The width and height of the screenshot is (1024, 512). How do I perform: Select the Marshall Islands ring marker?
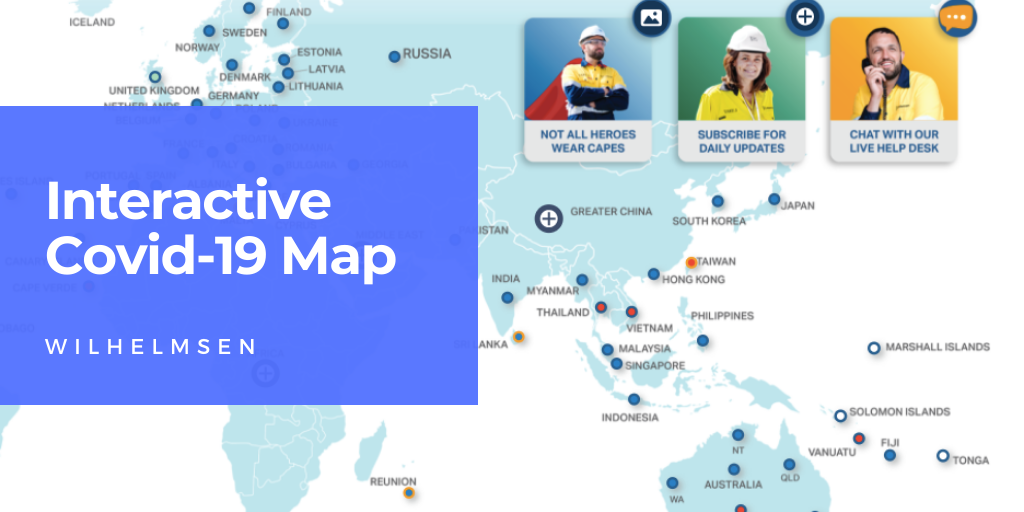click(x=873, y=348)
